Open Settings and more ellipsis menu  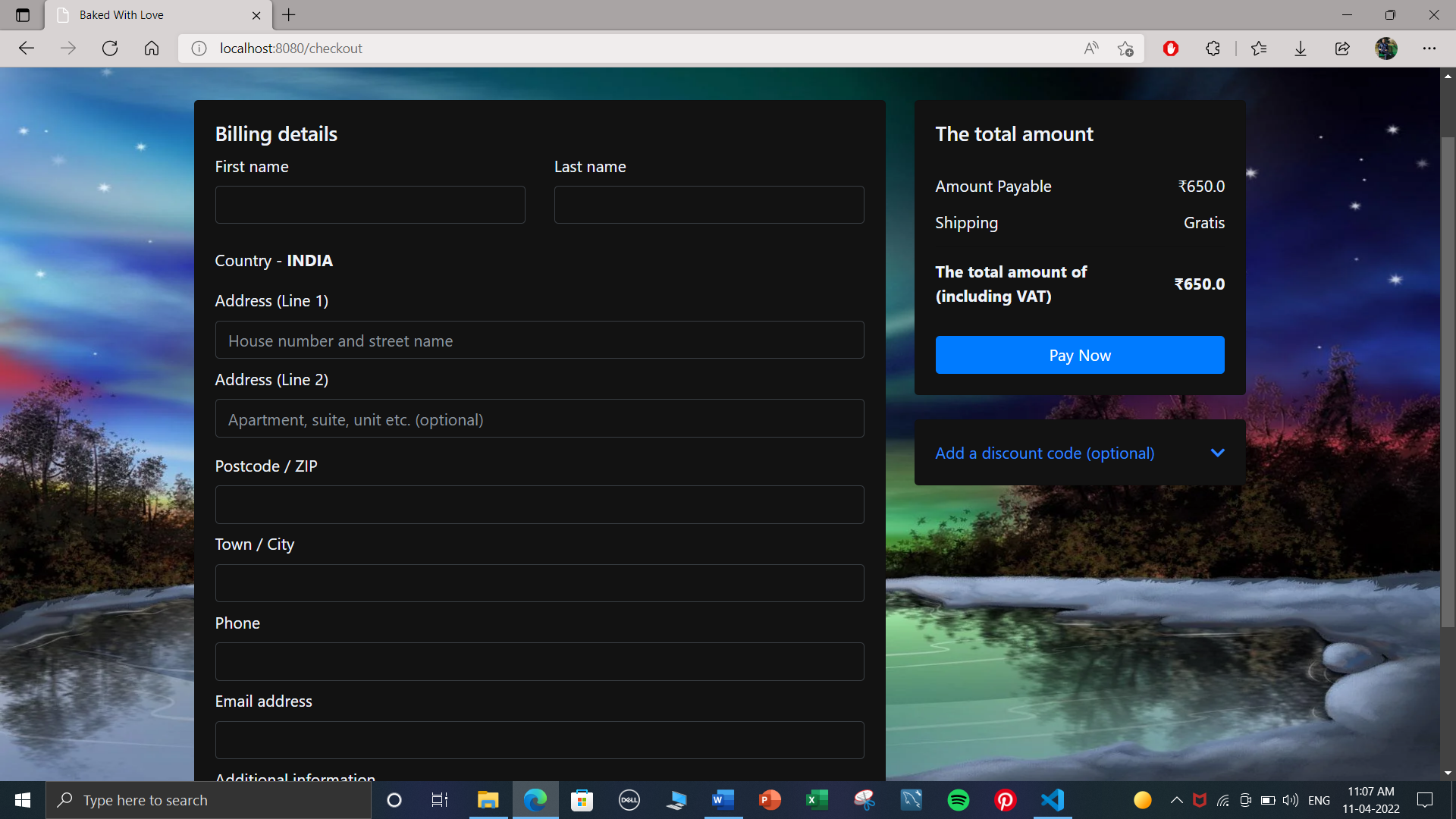point(1429,49)
